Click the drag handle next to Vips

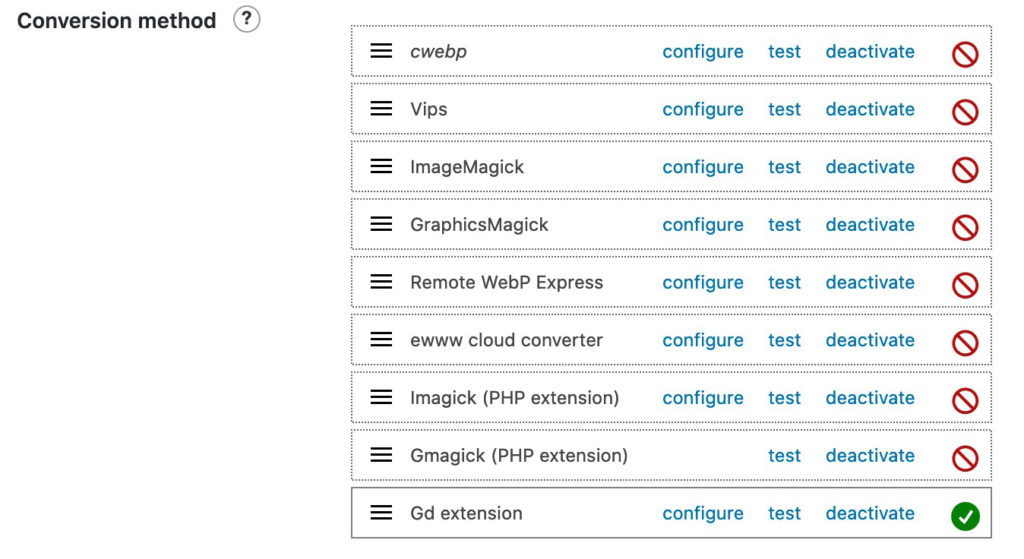(381, 109)
